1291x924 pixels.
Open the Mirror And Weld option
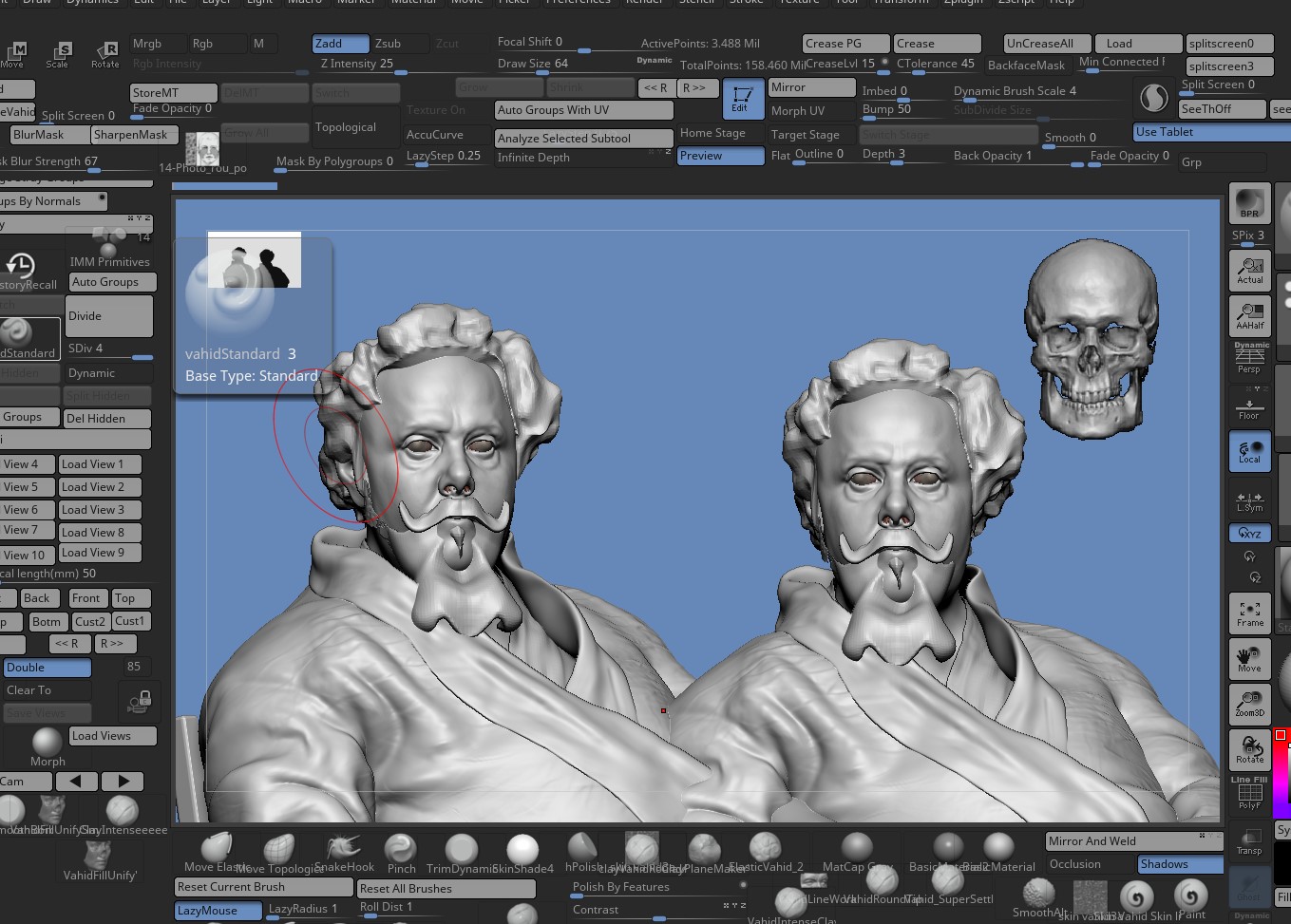tap(1132, 840)
